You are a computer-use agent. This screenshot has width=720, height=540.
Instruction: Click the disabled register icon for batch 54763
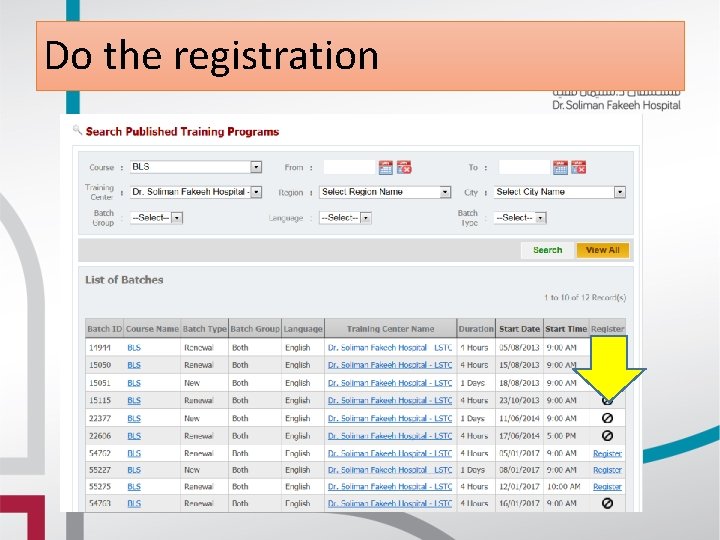(x=607, y=503)
